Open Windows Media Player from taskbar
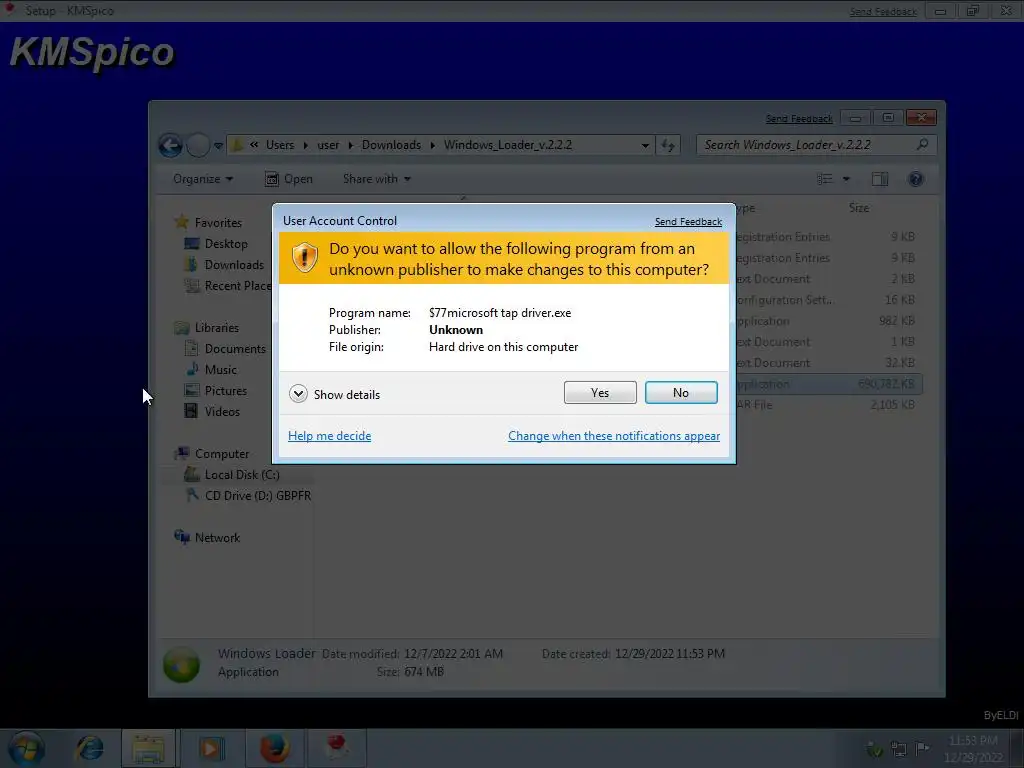1024x768 pixels. click(211, 748)
